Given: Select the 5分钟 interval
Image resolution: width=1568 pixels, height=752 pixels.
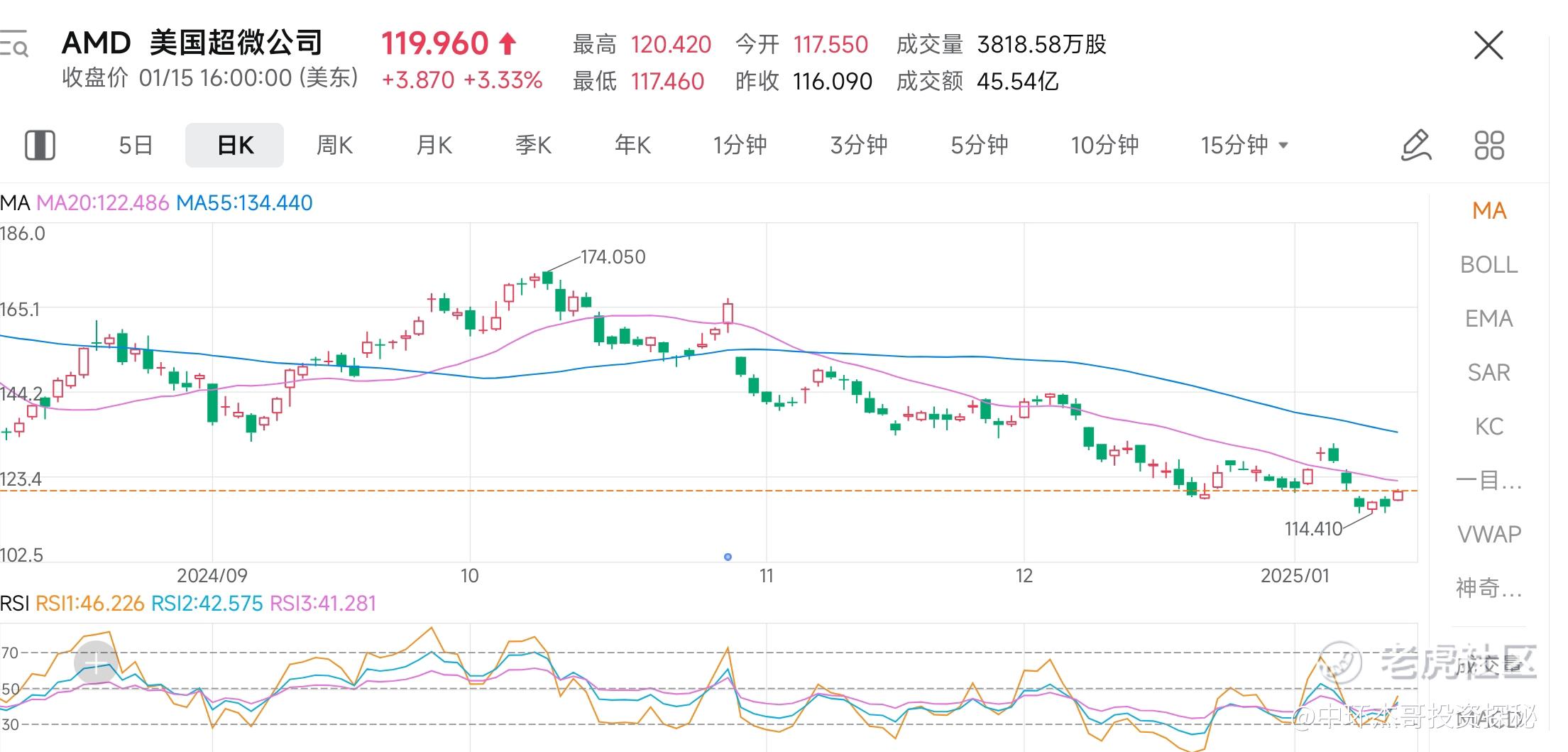Looking at the screenshot, I should (x=980, y=145).
